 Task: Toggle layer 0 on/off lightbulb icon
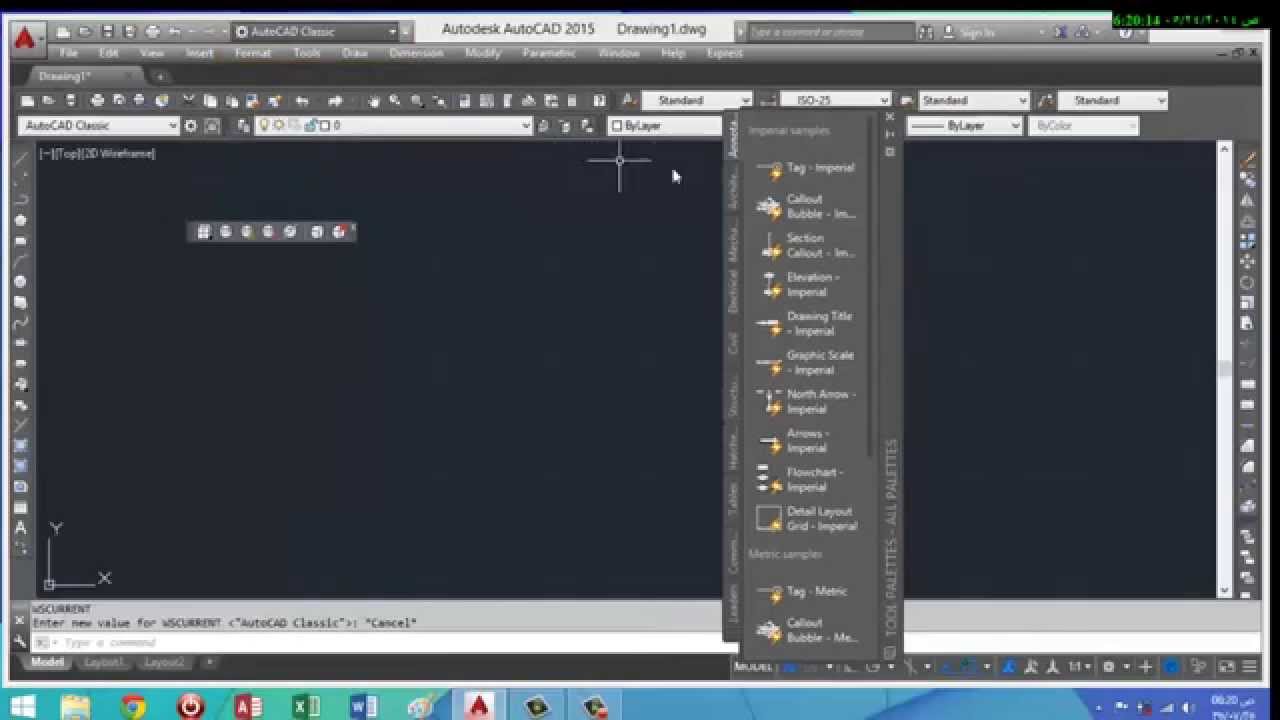[x=265, y=126]
